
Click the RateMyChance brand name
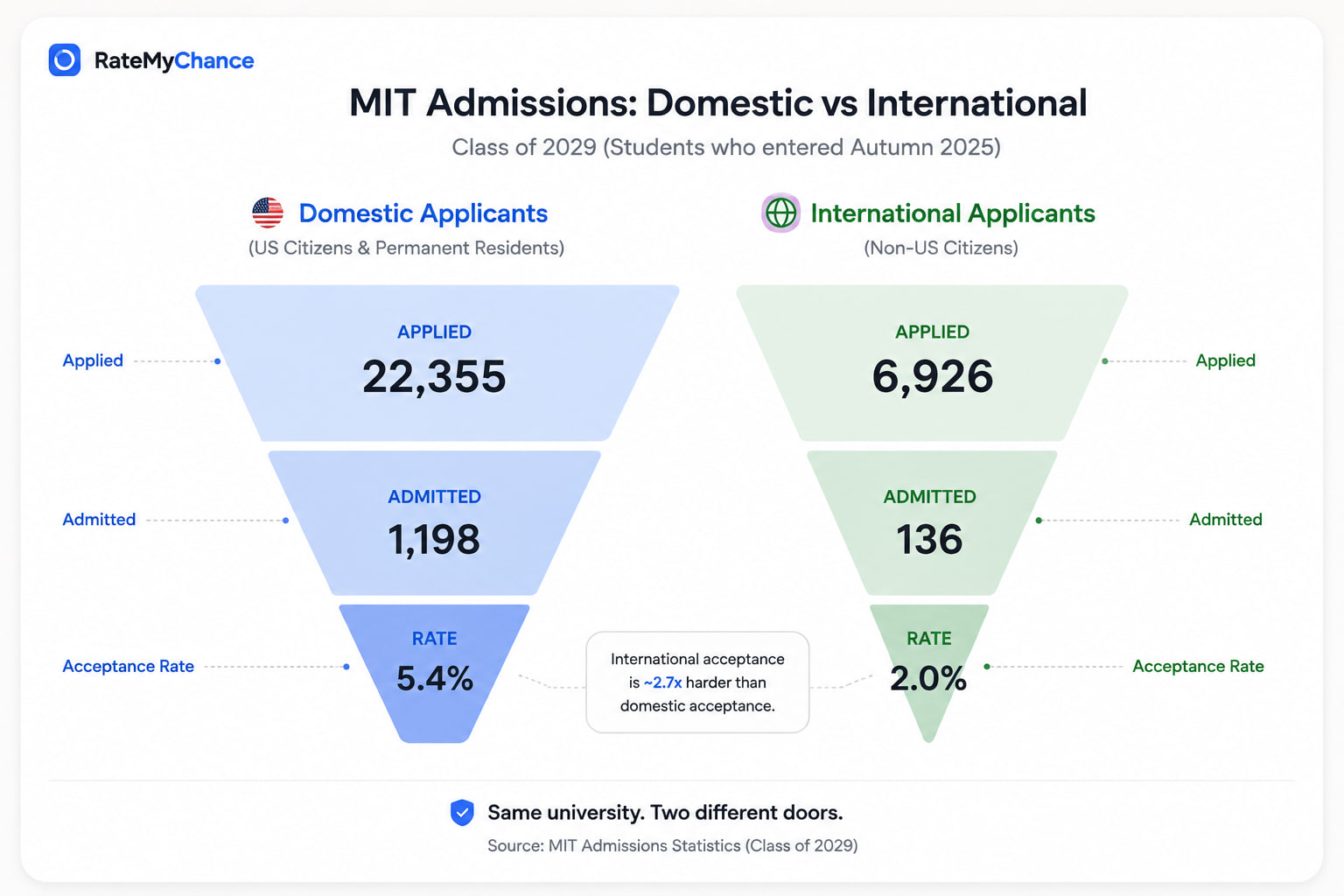pos(174,60)
